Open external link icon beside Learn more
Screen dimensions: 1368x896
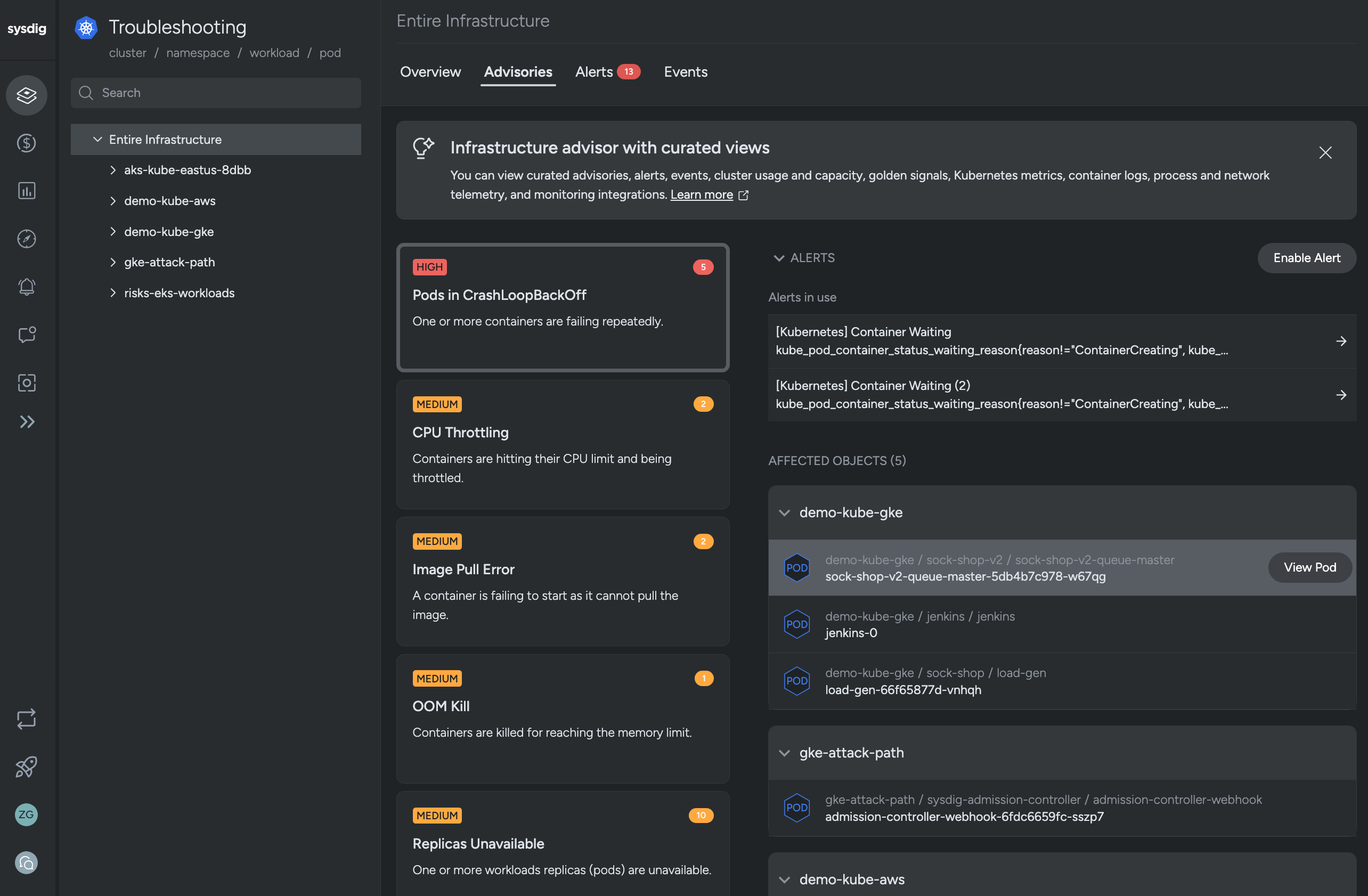click(x=744, y=196)
